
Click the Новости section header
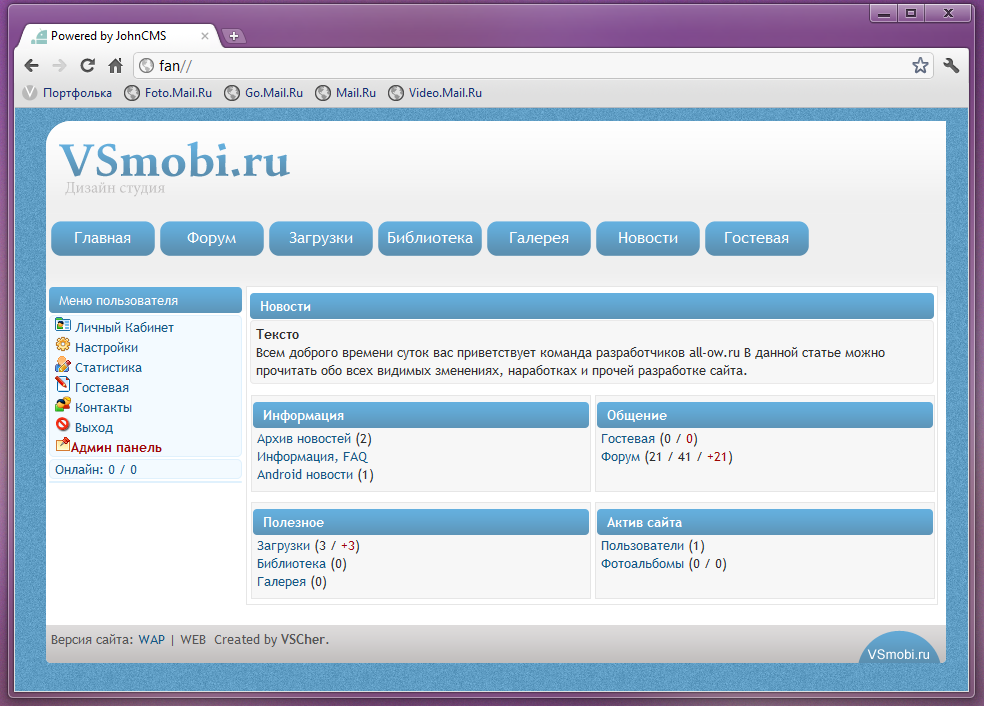[x=592, y=306]
